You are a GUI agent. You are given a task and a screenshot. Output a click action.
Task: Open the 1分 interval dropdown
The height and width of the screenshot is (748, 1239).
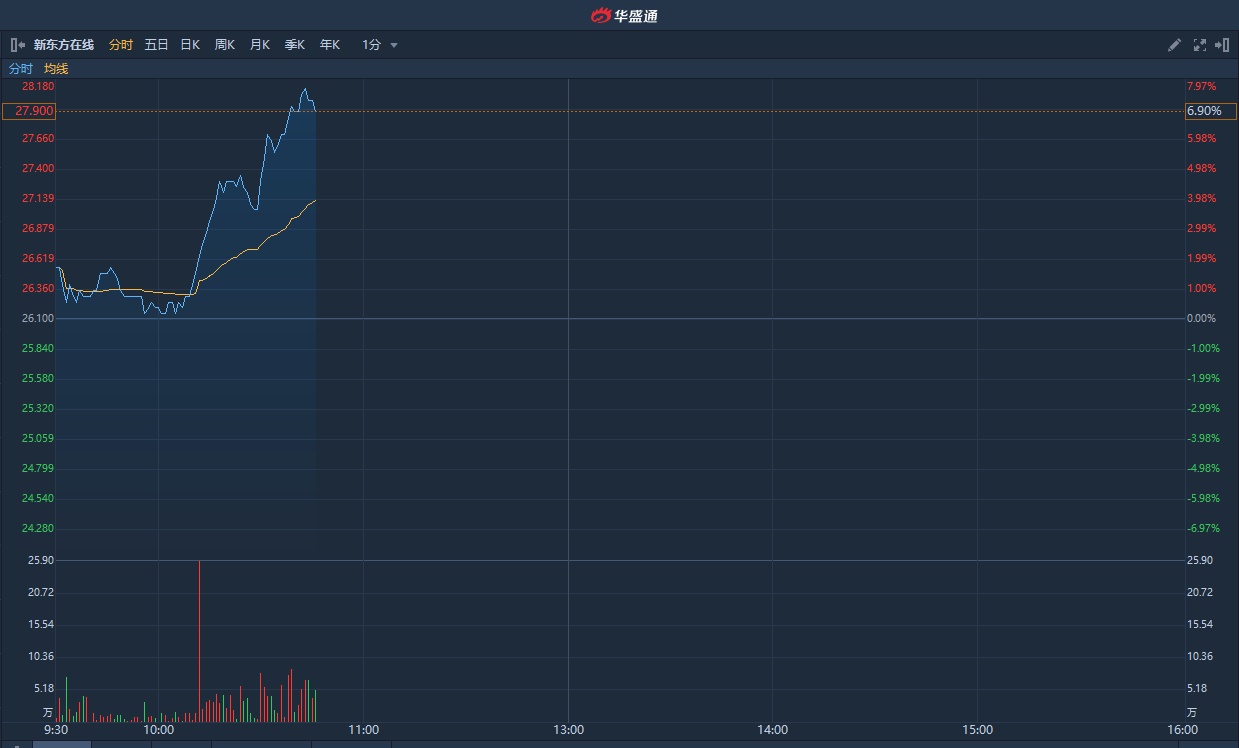[x=371, y=45]
